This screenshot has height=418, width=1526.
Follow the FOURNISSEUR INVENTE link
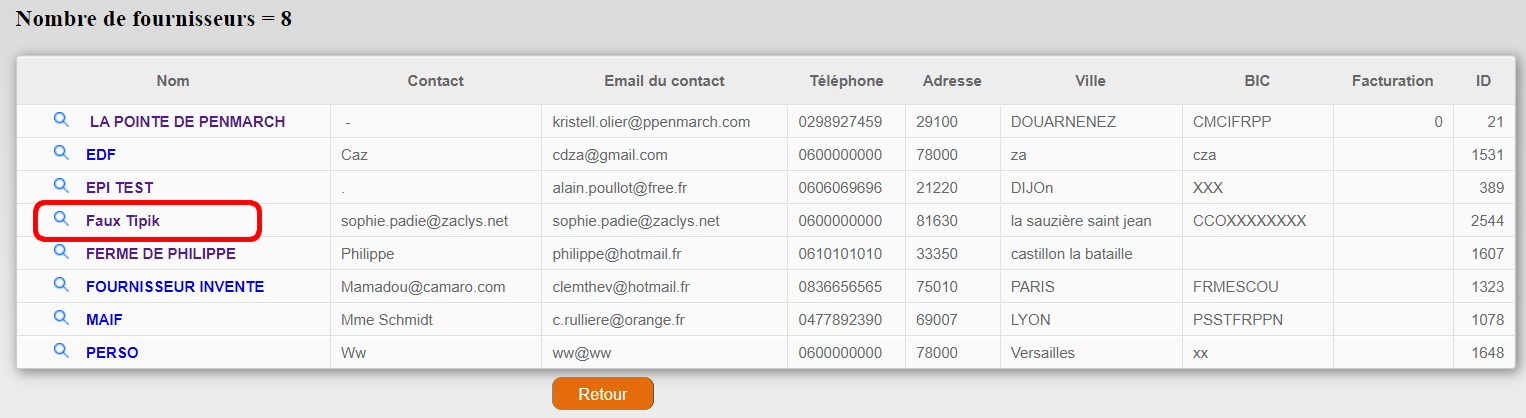pos(175,287)
